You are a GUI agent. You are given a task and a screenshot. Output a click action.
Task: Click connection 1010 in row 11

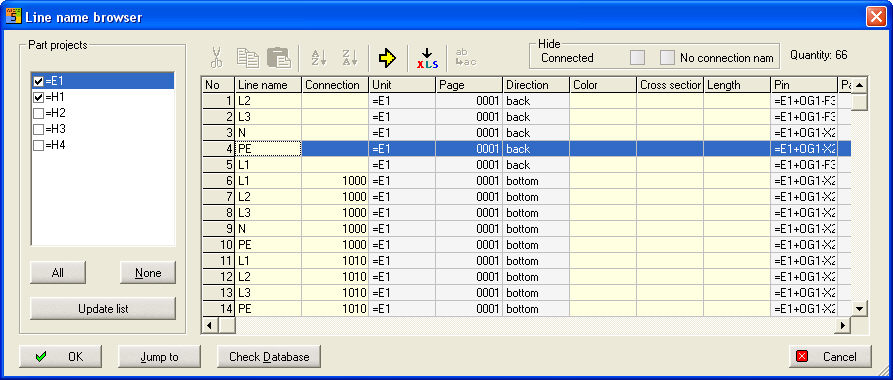click(x=335, y=260)
